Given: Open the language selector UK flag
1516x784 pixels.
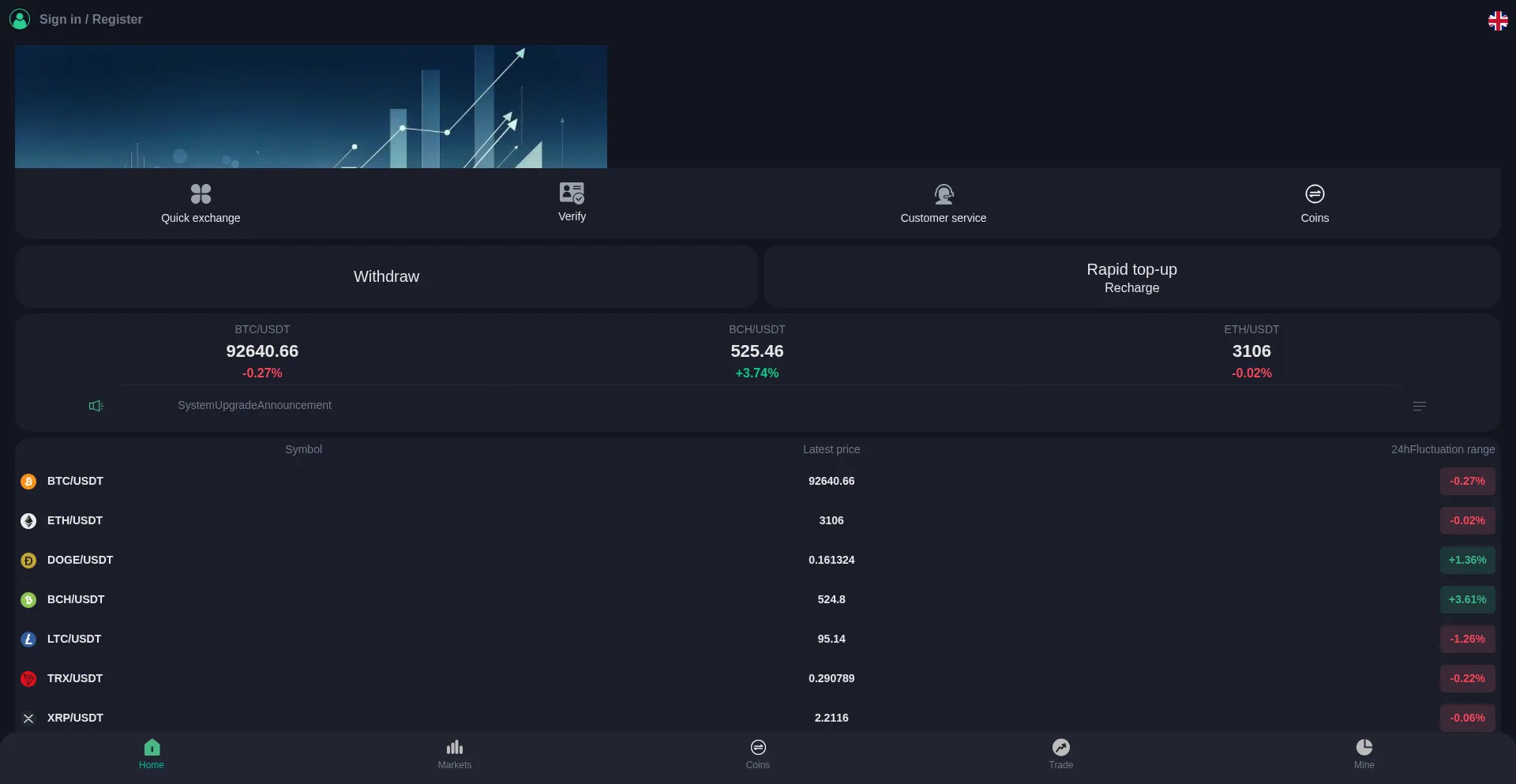Looking at the screenshot, I should point(1498,21).
